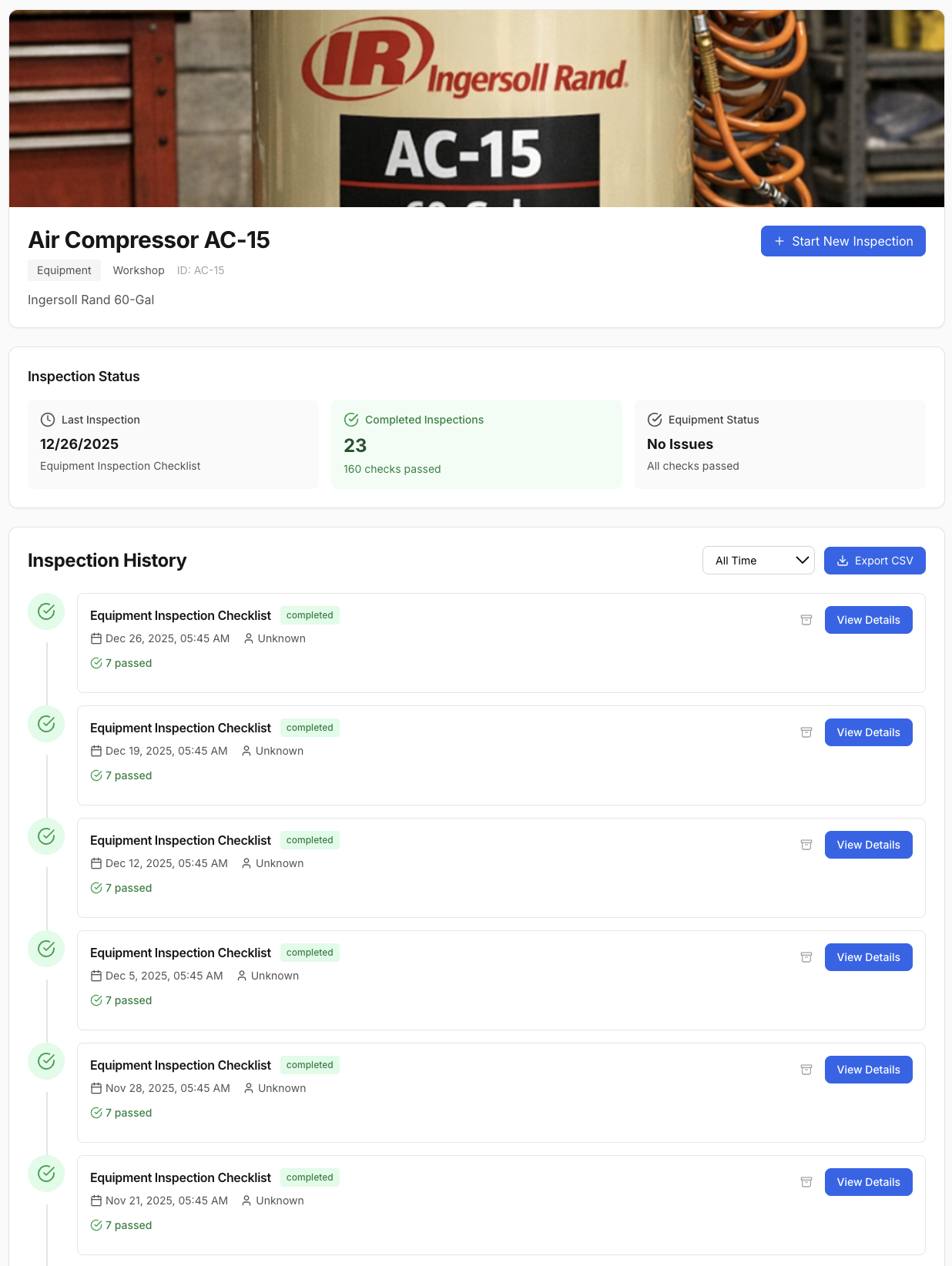Viewport: 952px width, 1266px height.
Task: Click the completed badge on the Dec 12 checklist
Action: tap(310, 840)
